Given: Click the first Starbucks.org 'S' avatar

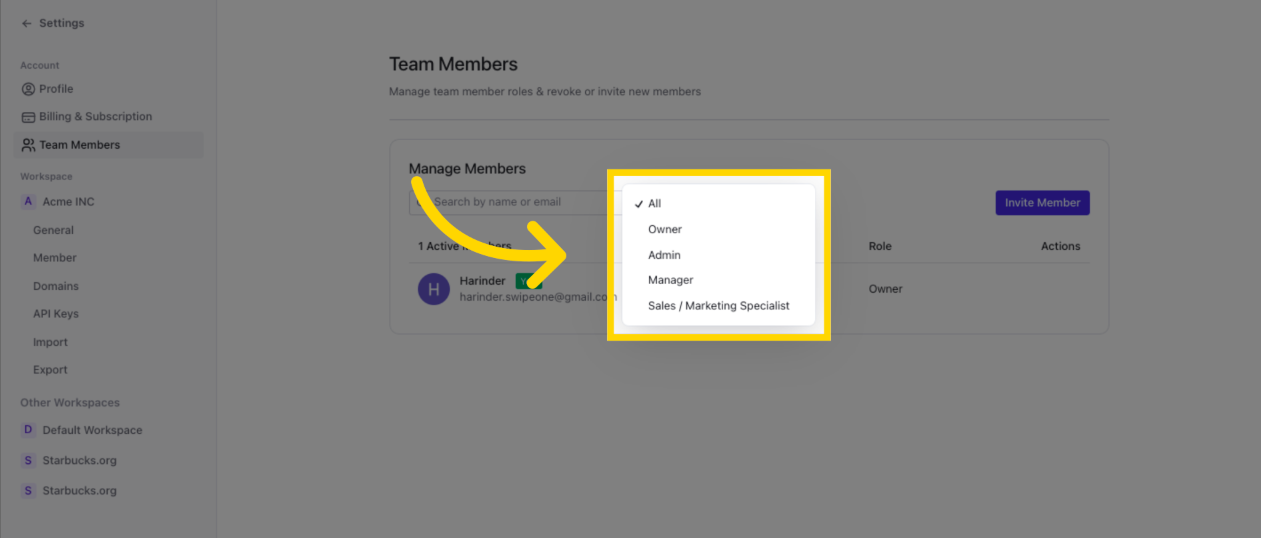Looking at the screenshot, I should pos(28,461).
